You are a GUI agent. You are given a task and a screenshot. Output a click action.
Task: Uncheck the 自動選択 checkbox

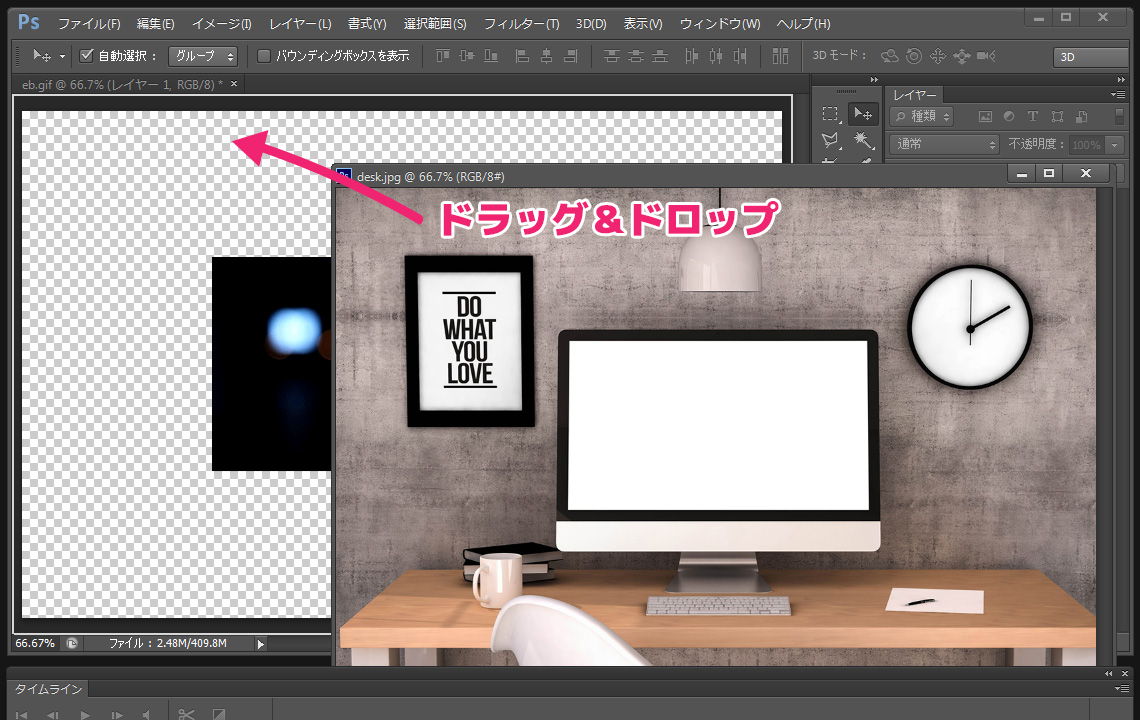(x=87, y=56)
